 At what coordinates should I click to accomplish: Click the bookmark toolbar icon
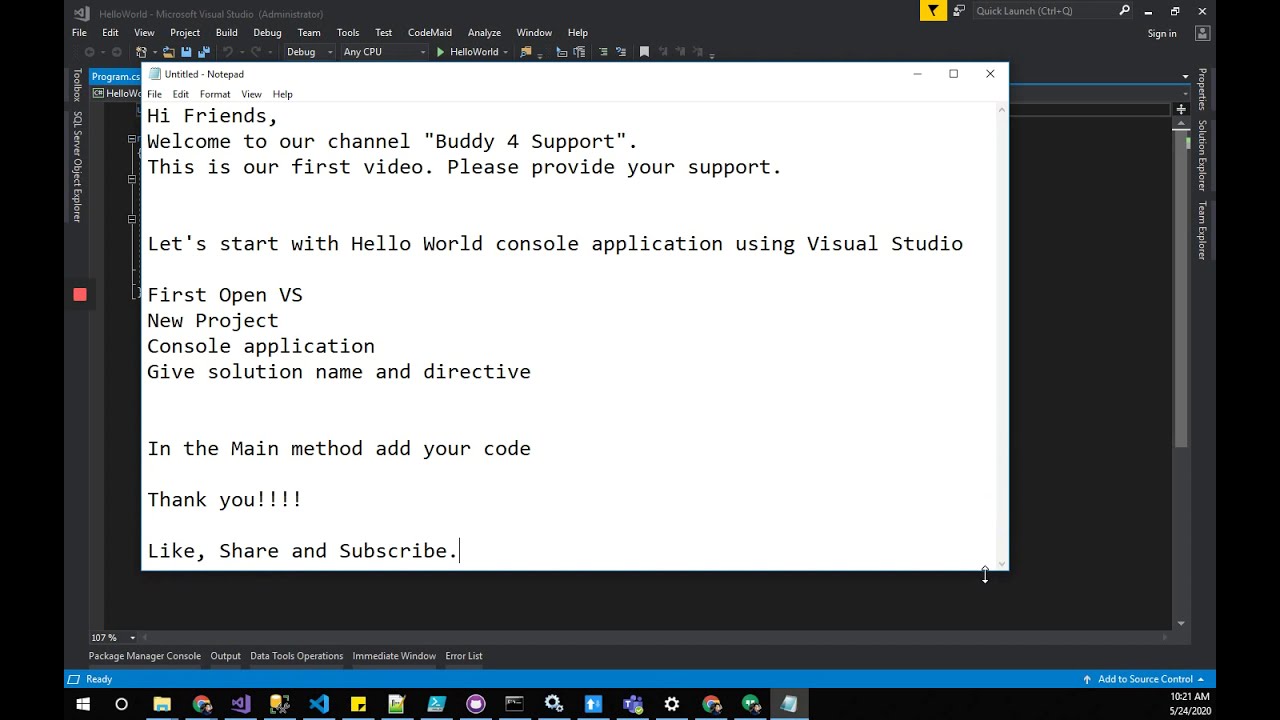pos(644,52)
